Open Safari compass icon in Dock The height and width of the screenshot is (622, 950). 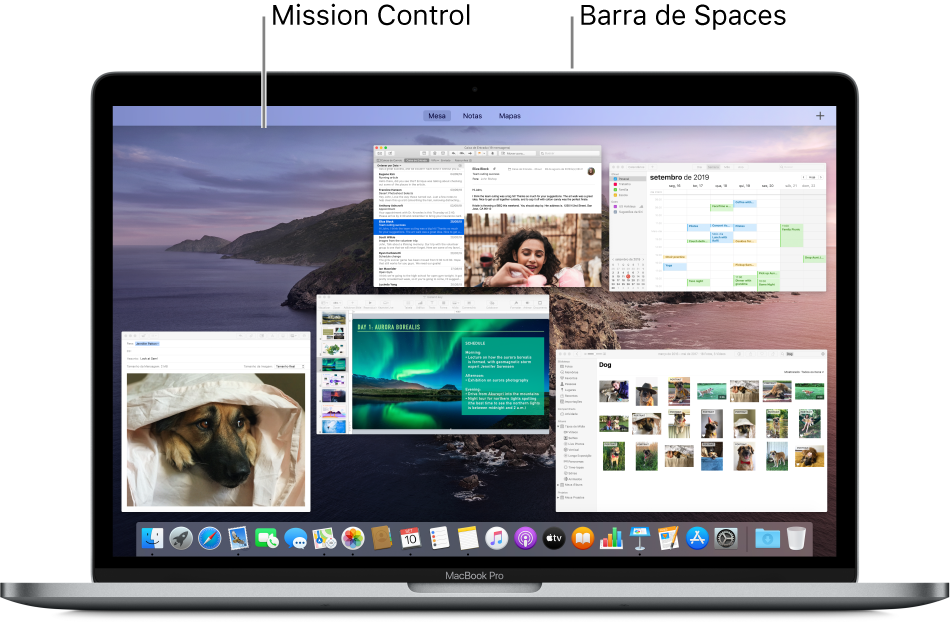[210, 538]
